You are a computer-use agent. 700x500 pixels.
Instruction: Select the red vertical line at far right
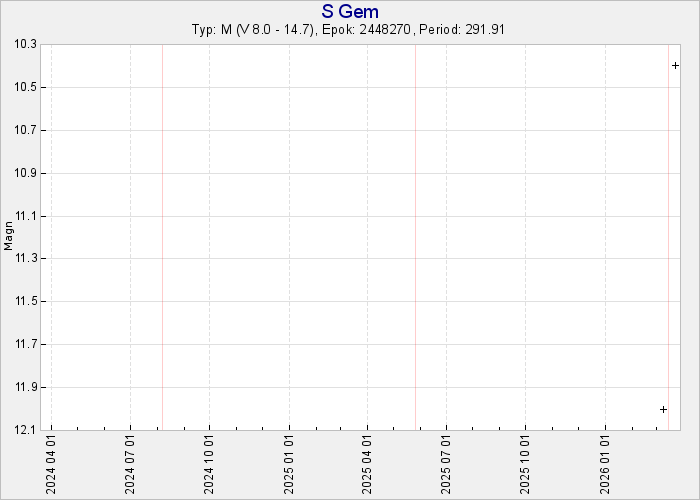tap(668, 237)
